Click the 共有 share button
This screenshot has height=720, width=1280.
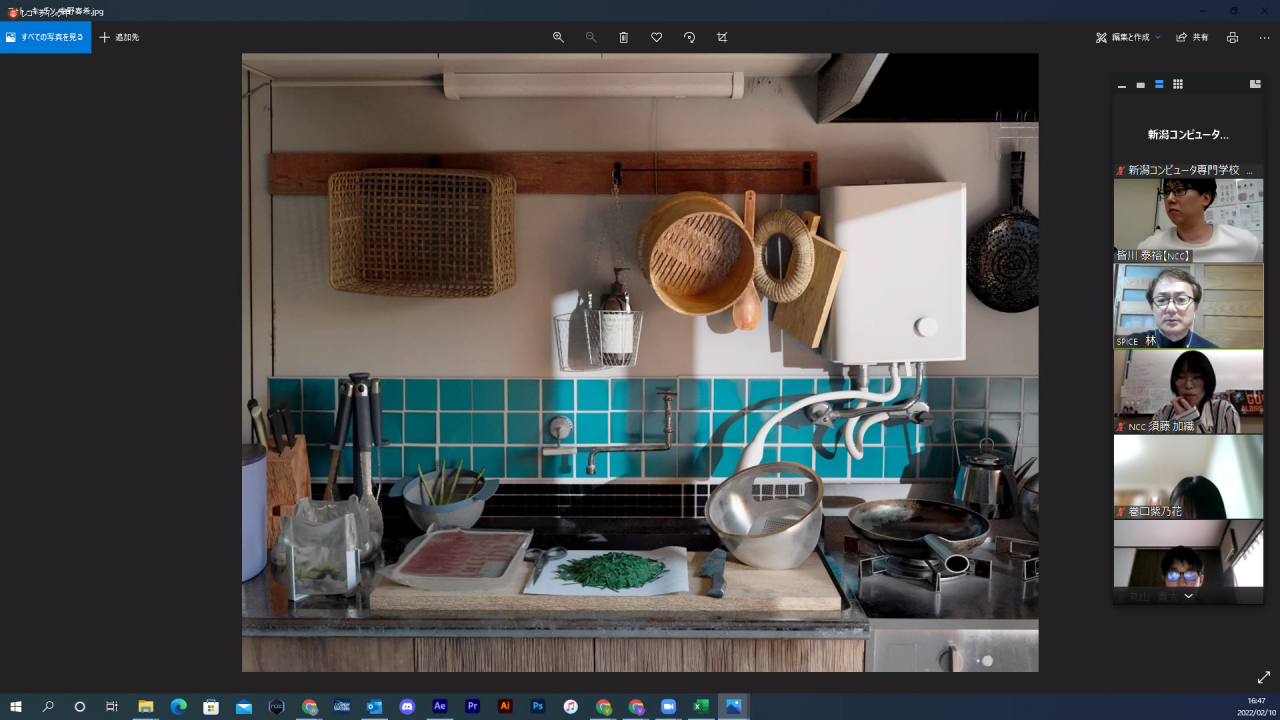click(1192, 37)
